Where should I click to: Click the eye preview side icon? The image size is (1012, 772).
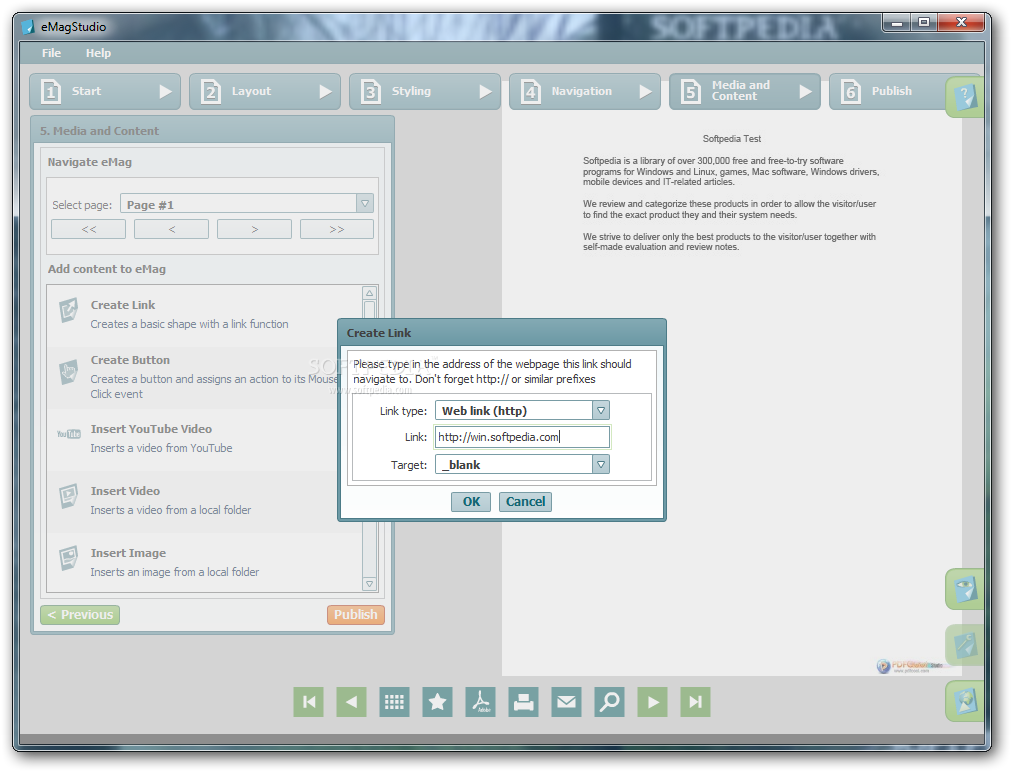click(x=965, y=589)
